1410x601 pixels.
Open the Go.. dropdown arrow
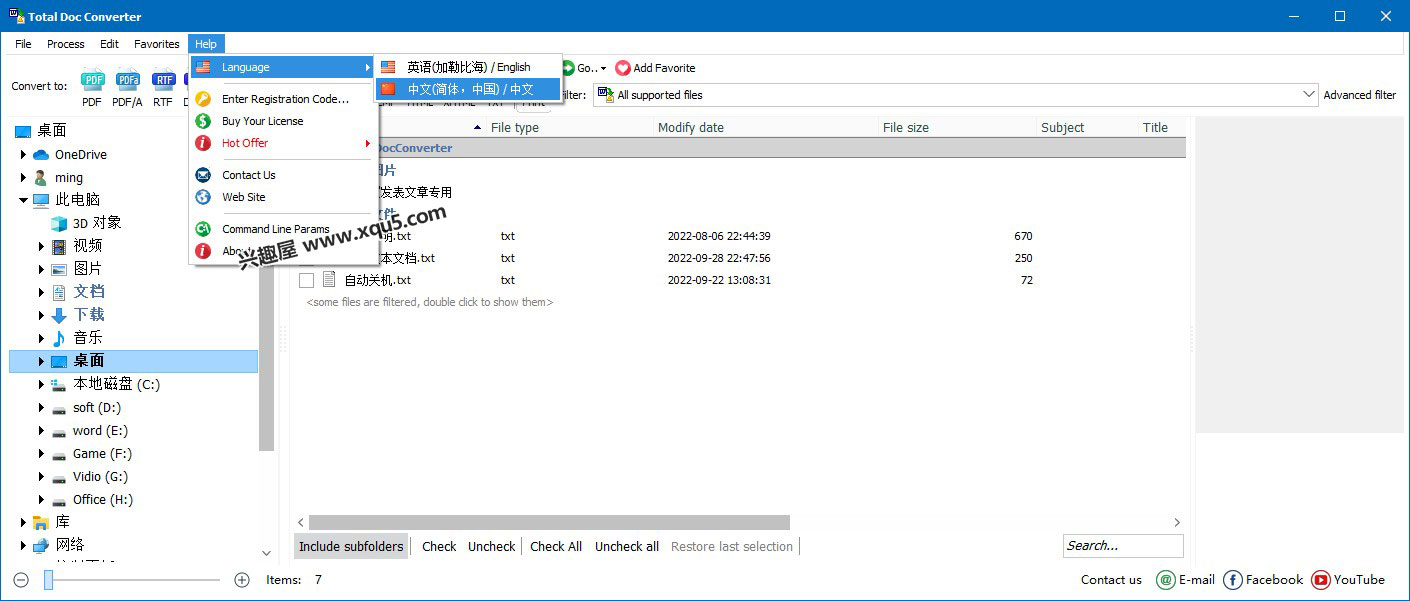[x=603, y=69]
